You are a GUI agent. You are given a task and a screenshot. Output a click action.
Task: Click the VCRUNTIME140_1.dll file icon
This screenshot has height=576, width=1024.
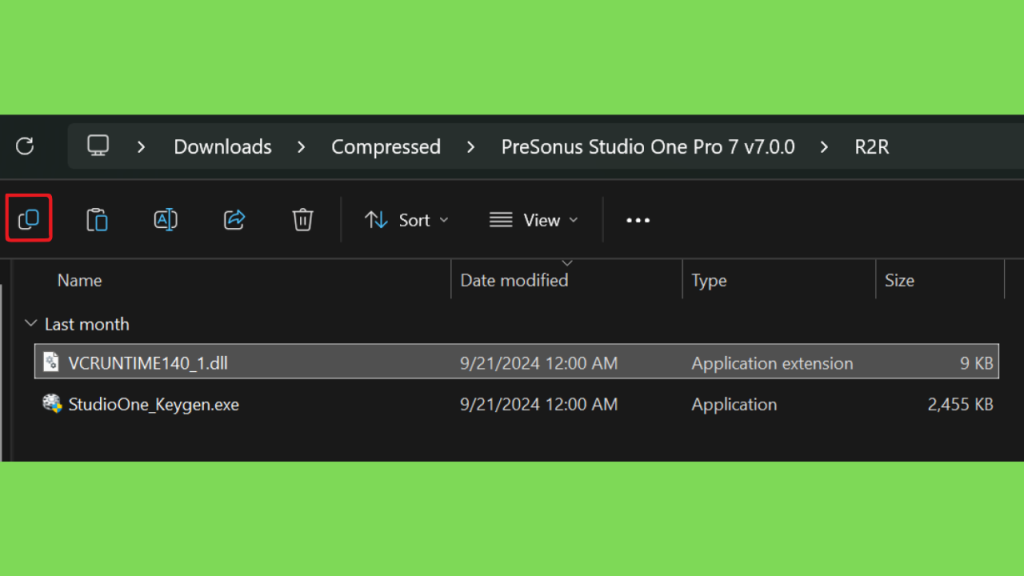tap(51, 362)
